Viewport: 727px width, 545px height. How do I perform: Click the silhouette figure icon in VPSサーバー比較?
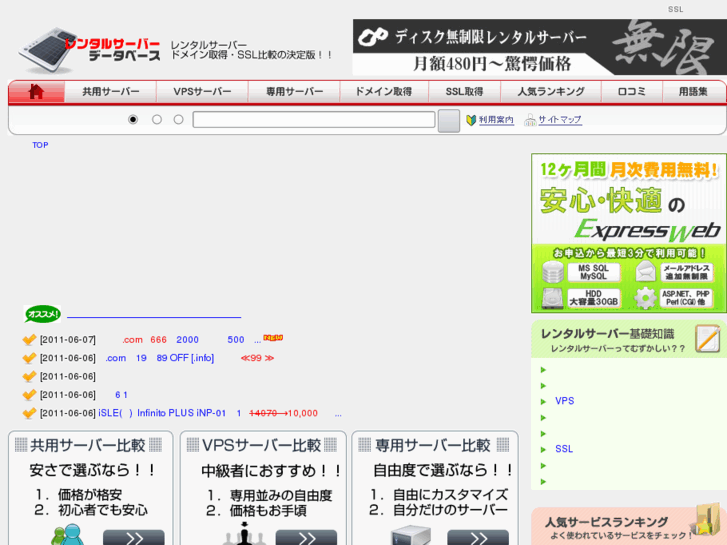pyautogui.click(x=244, y=534)
